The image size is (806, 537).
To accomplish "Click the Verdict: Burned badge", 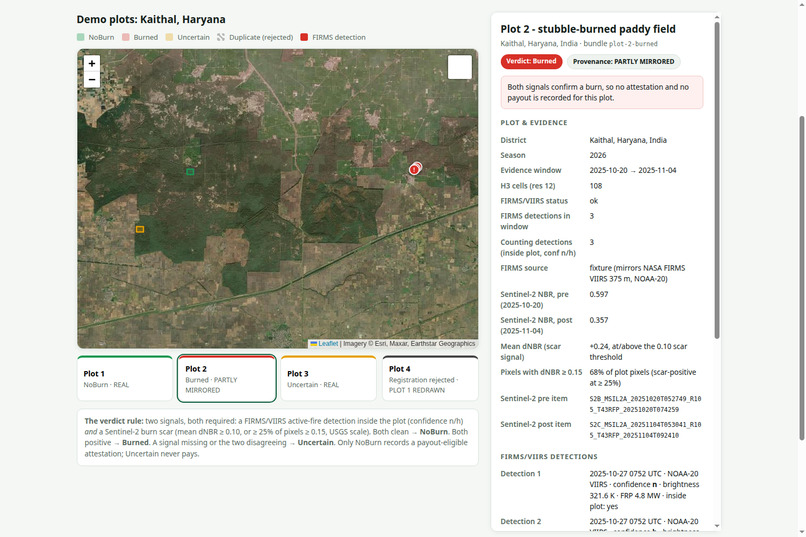I will pos(531,61).
